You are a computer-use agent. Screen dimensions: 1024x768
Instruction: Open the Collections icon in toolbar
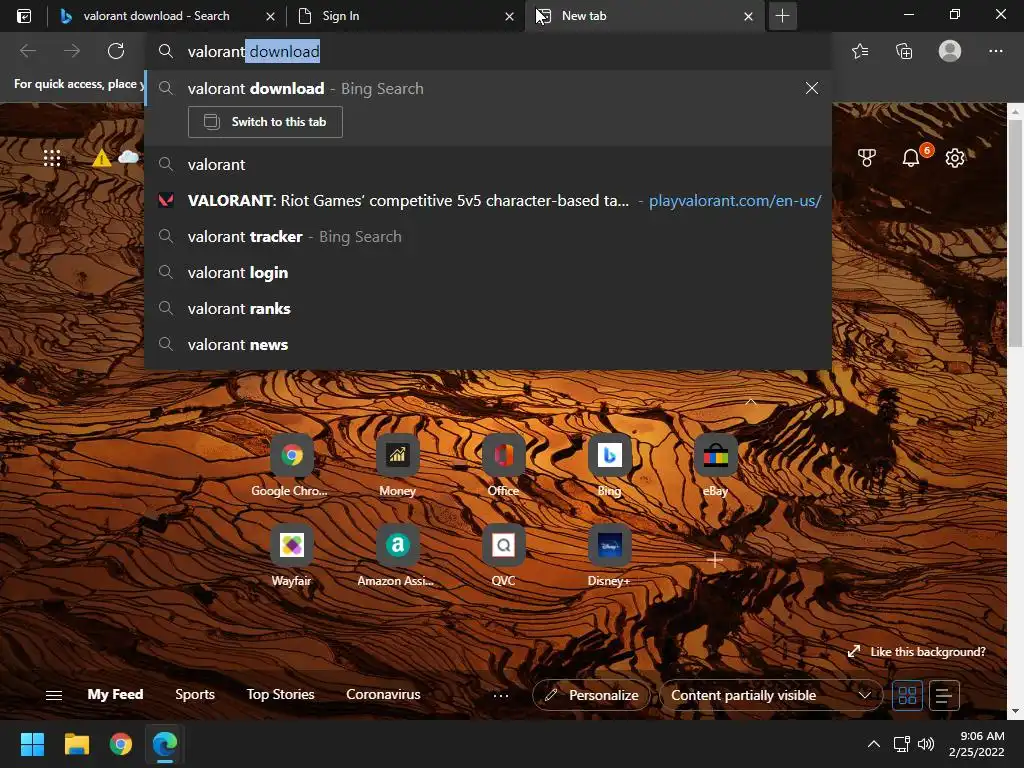tap(904, 51)
